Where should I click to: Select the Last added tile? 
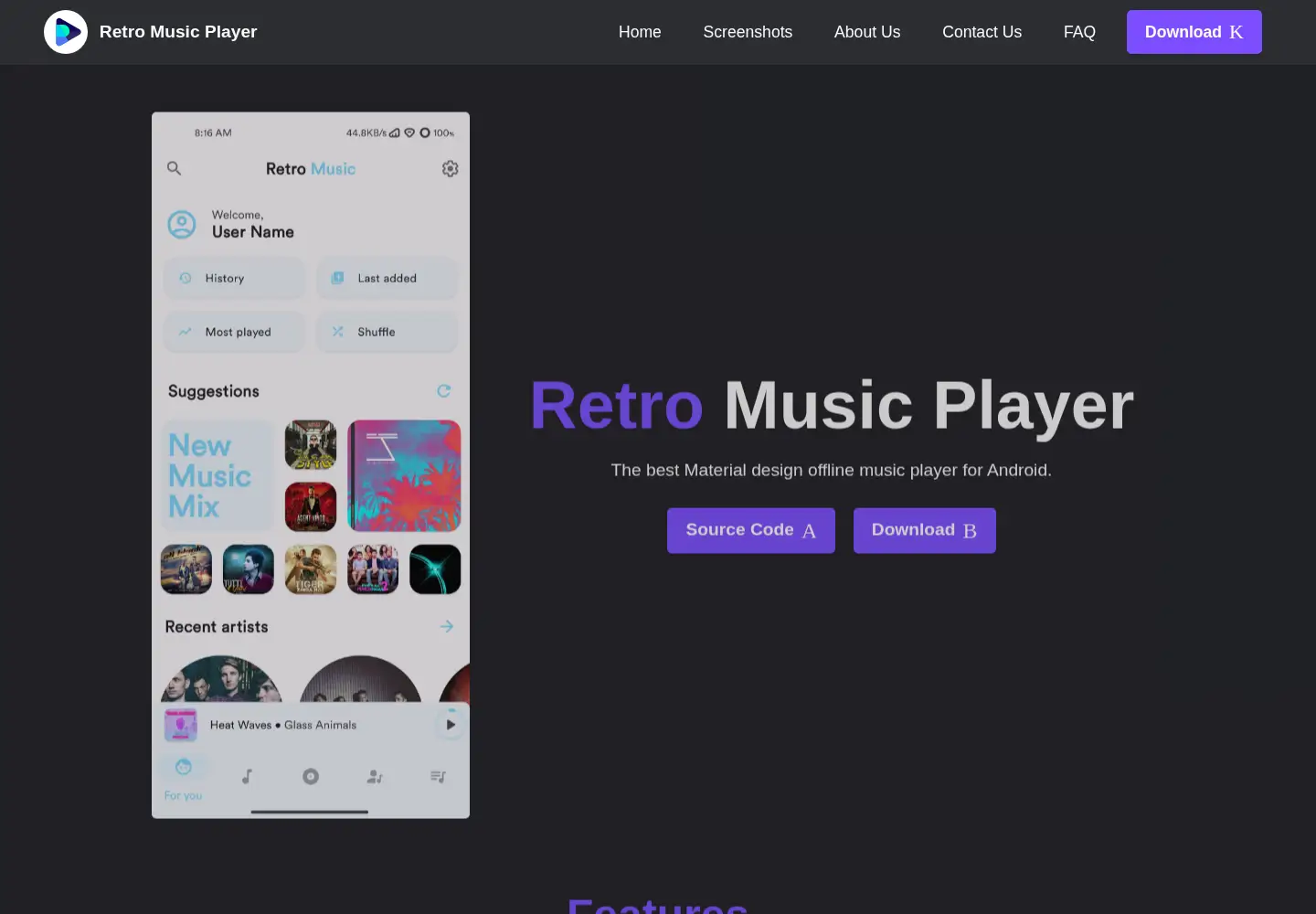pyautogui.click(x=387, y=278)
